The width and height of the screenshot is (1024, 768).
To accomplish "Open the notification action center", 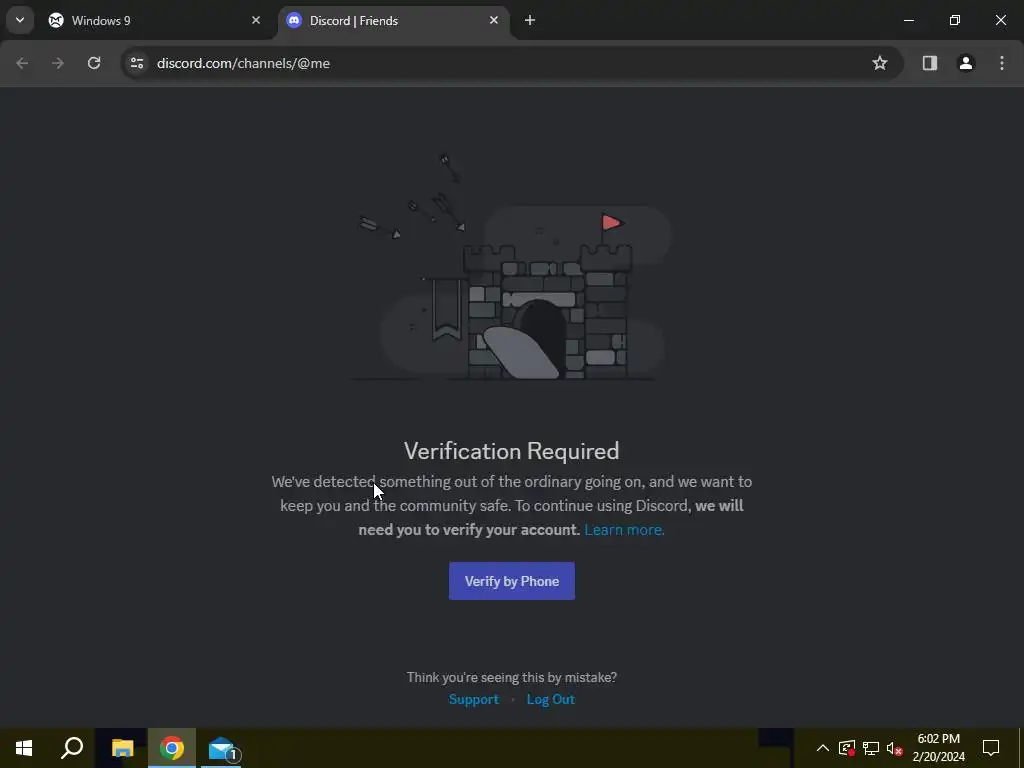I will [x=991, y=748].
